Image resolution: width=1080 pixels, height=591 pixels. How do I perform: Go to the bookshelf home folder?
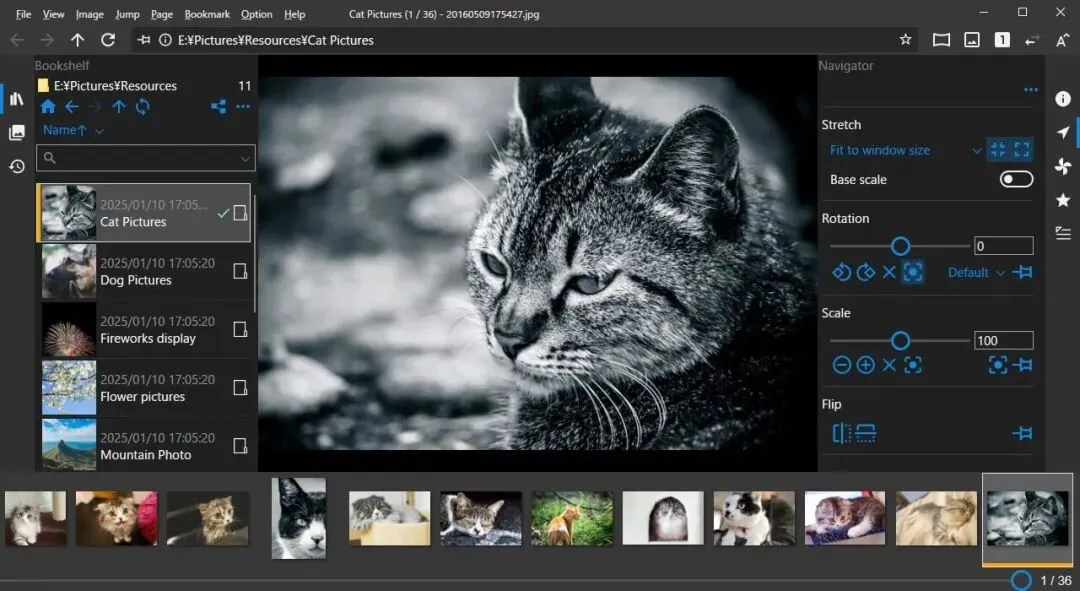48,107
